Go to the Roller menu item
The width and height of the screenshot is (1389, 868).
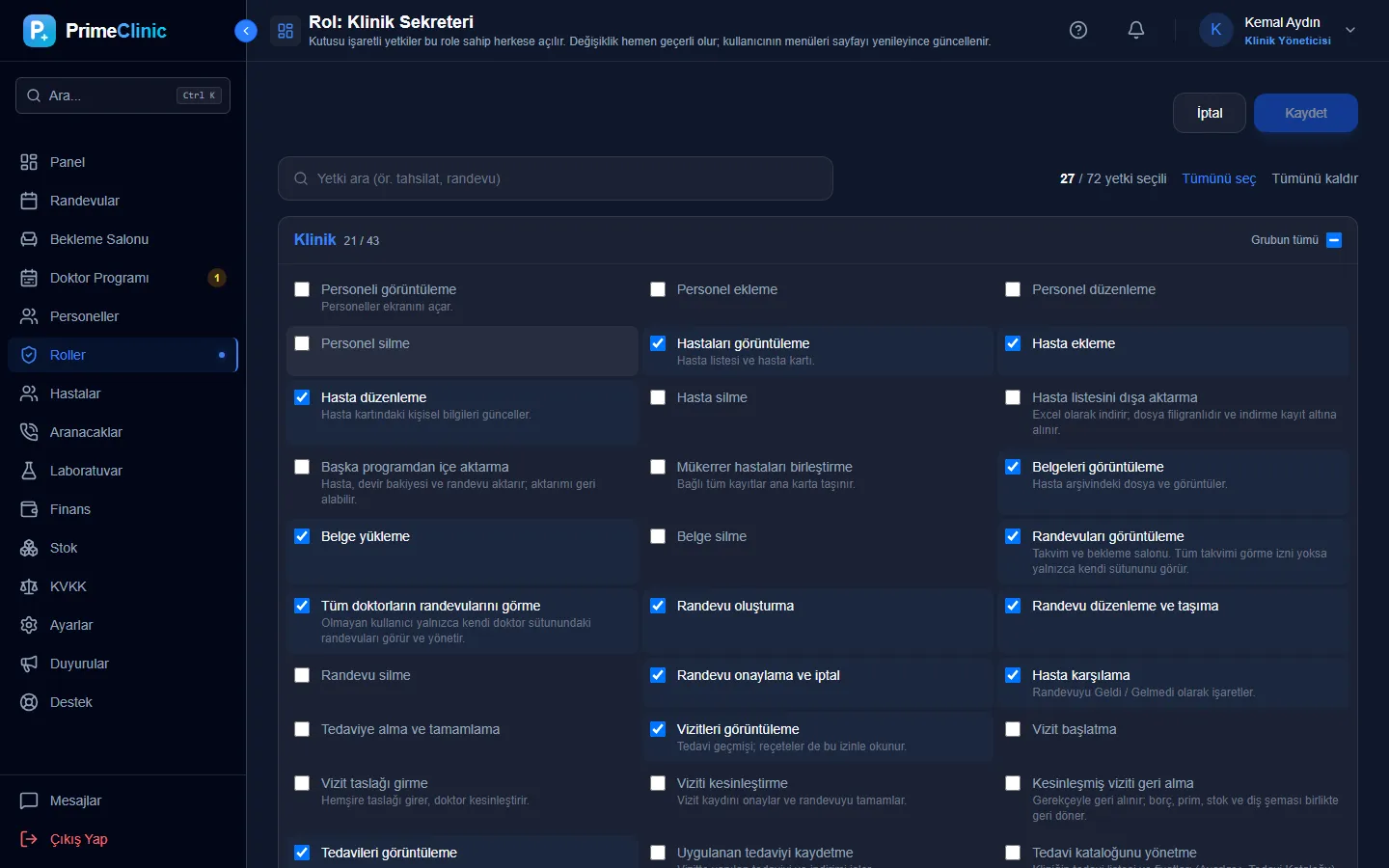(x=123, y=355)
